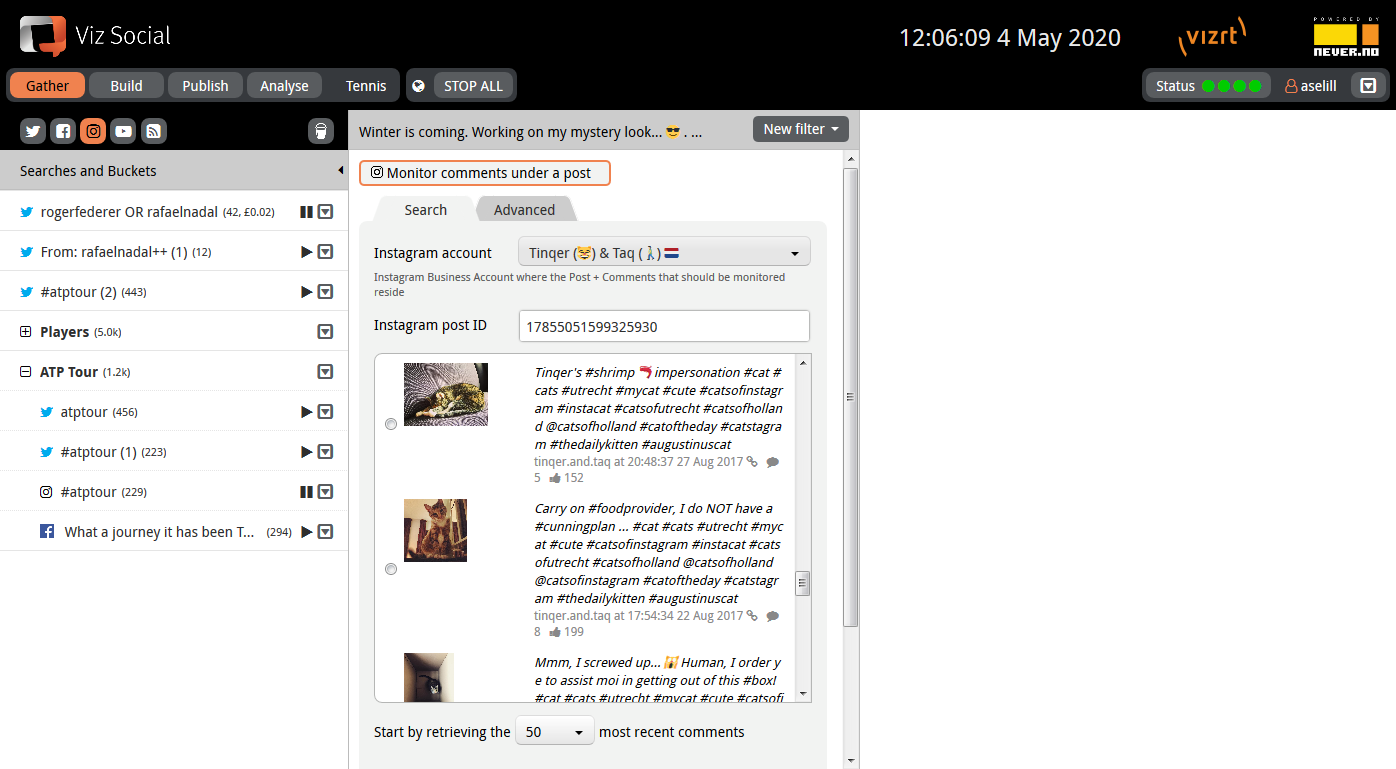Pause the Instagram #atptour (229) search

[x=307, y=492]
